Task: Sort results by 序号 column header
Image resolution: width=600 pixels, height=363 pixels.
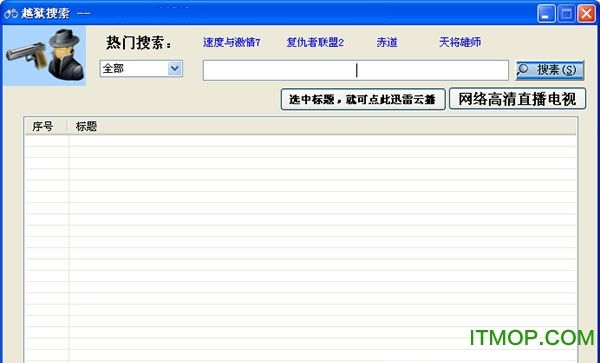Action: (46, 127)
